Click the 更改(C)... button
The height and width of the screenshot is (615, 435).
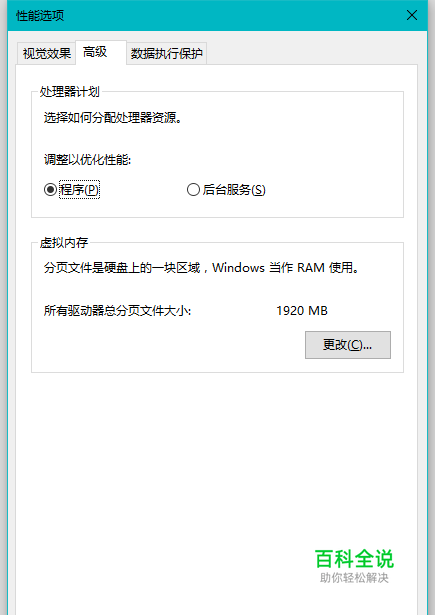tap(348, 345)
